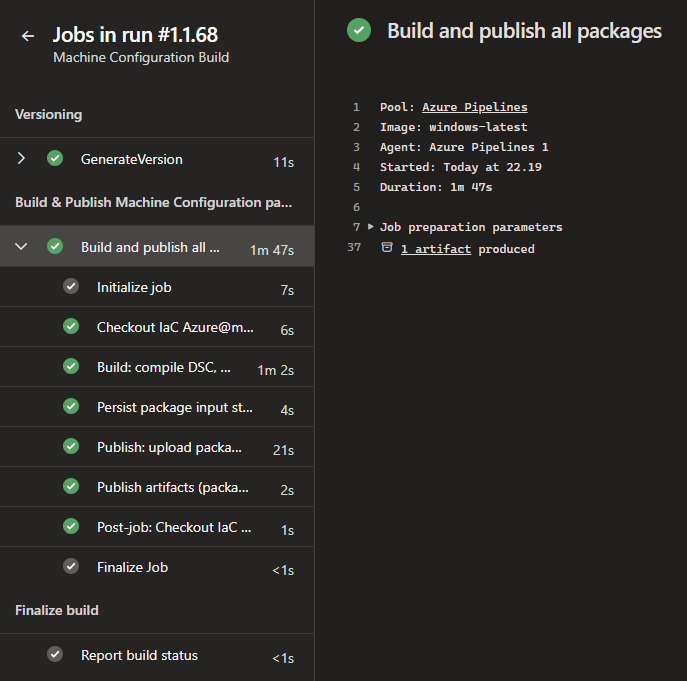Click the Build and publish all packages heading
Image resolution: width=687 pixels, height=681 pixels.
(x=524, y=31)
